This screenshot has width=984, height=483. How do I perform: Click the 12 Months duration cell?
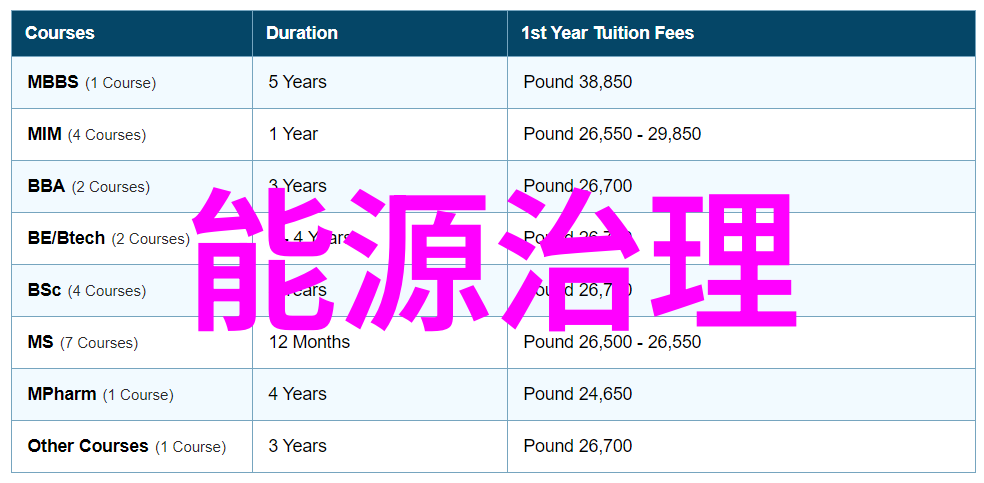click(309, 342)
